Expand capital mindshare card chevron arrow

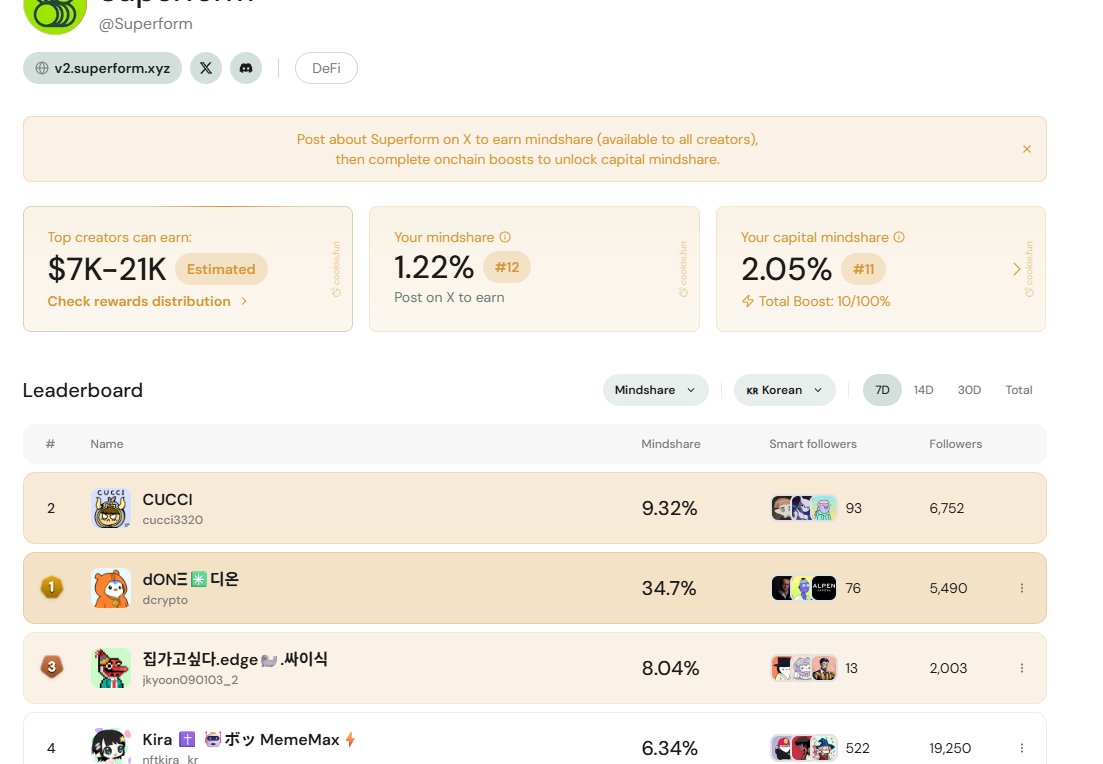click(x=1016, y=269)
